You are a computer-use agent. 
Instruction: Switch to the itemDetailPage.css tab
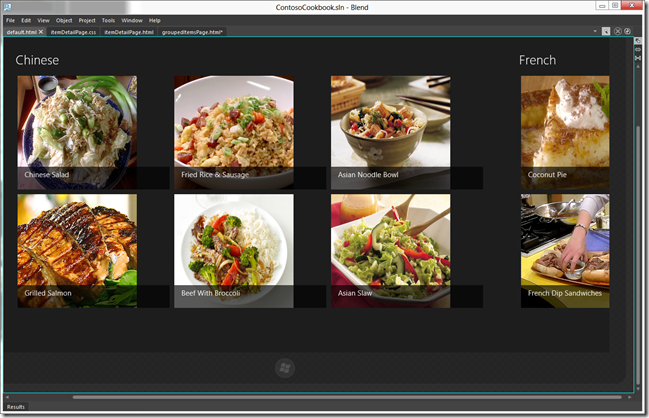point(73,32)
